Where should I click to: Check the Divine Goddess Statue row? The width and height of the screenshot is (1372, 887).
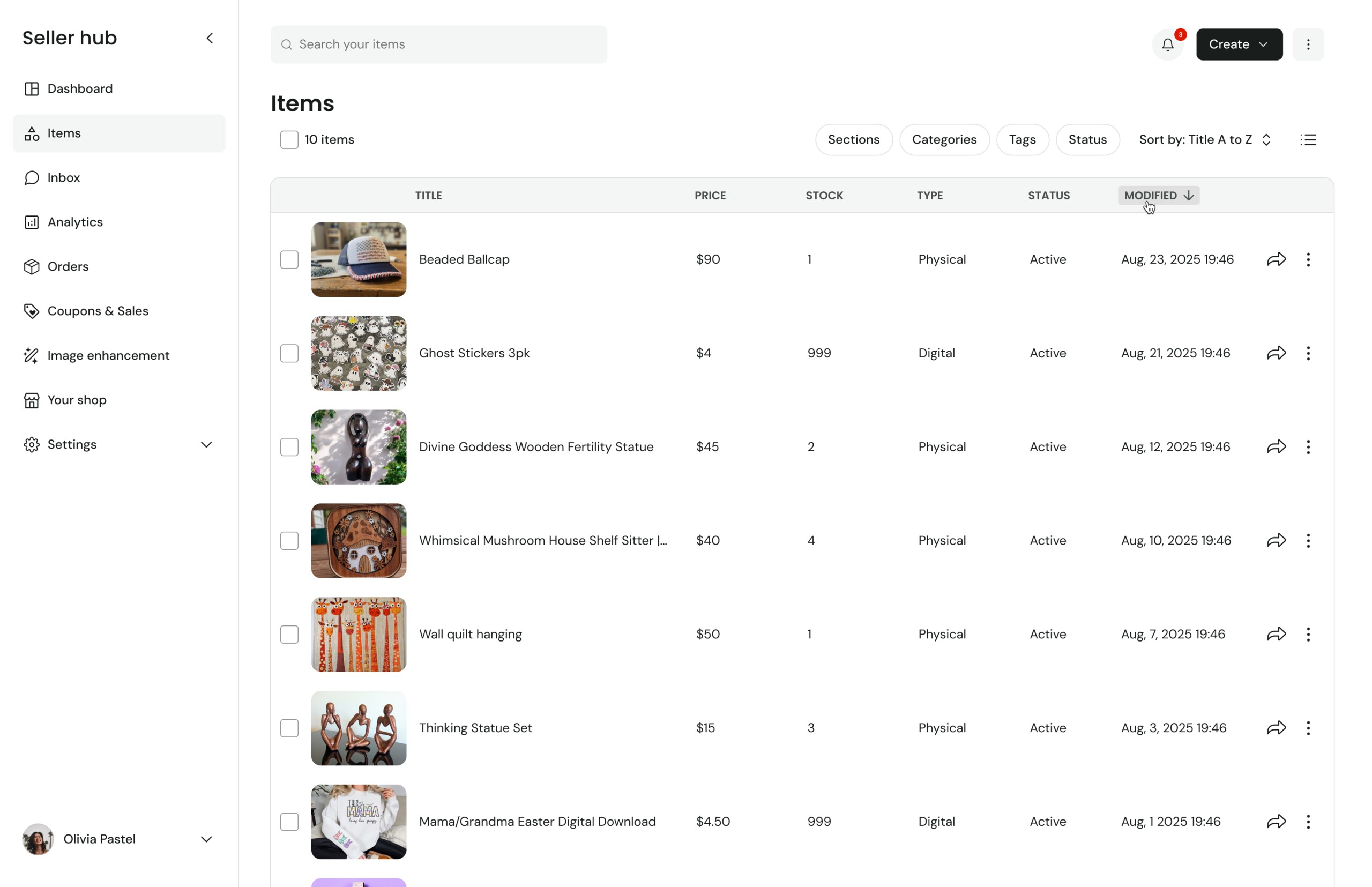tap(289, 447)
